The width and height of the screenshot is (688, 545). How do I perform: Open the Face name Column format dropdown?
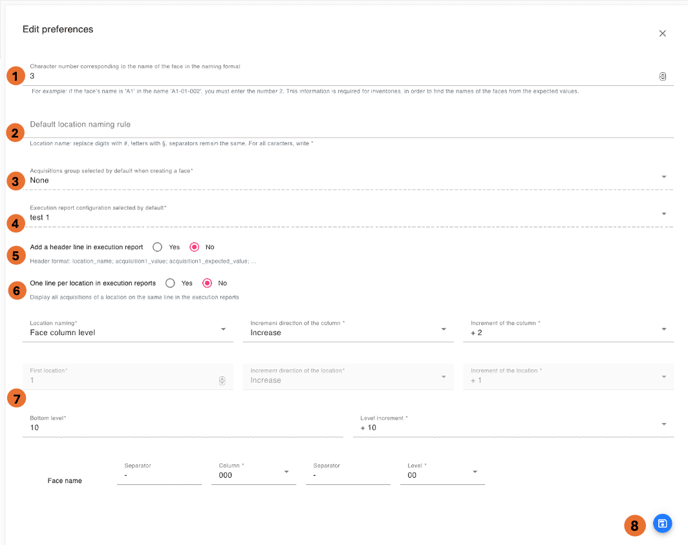click(x=253, y=475)
